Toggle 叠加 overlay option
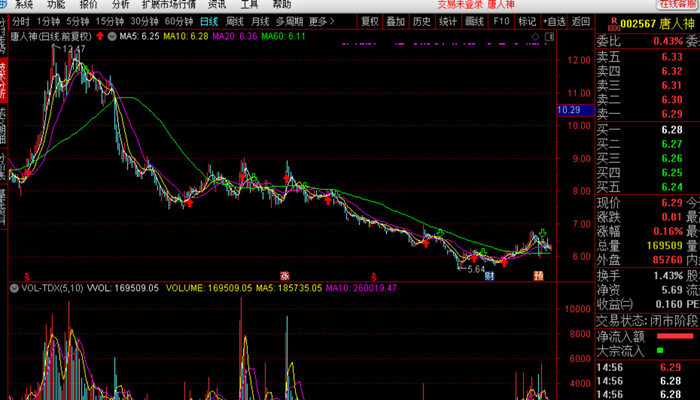This screenshot has height=400, width=700. 396,21
